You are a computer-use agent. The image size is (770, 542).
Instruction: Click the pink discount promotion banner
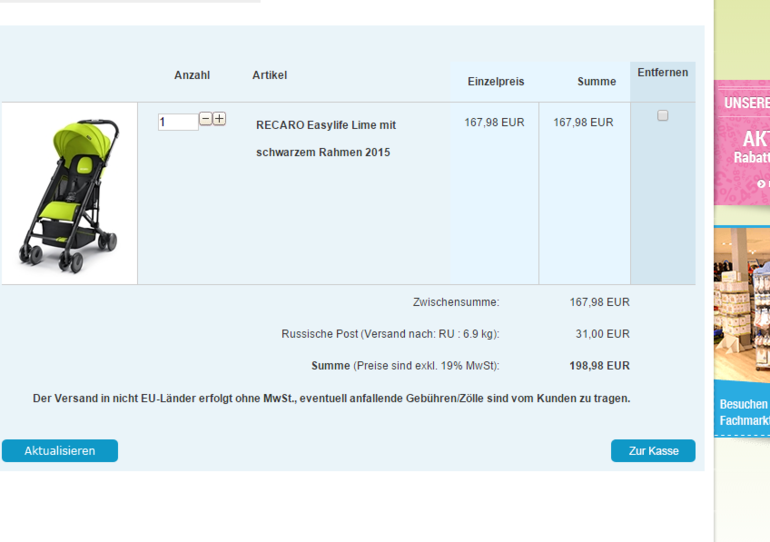pos(742,143)
